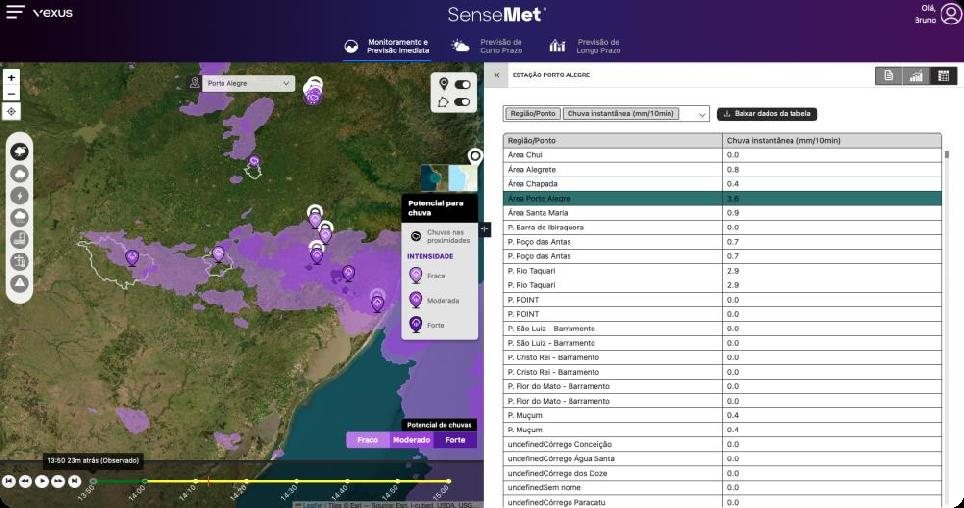This screenshot has width=964, height=508.
Task: Toggle the point markers switch
Action: pyautogui.click(x=462, y=85)
